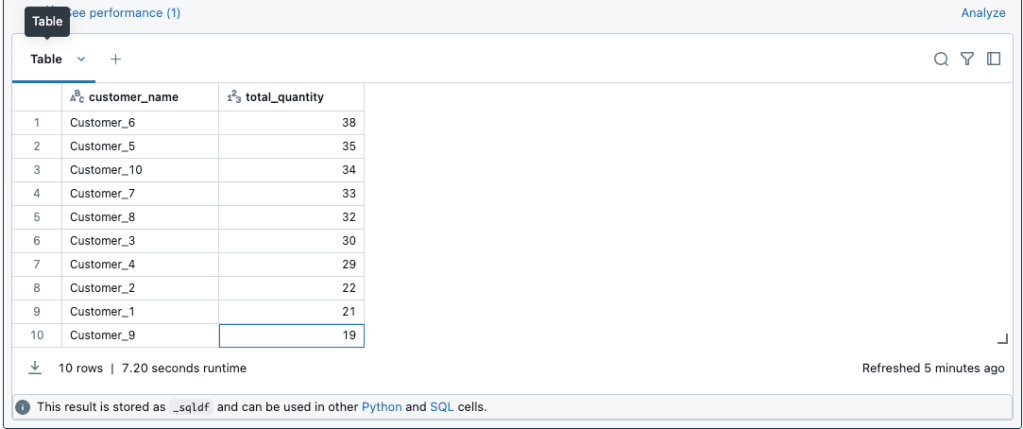Click the info icon beside result message
This screenshot has width=1023, height=429.
(x=23, y=407)
